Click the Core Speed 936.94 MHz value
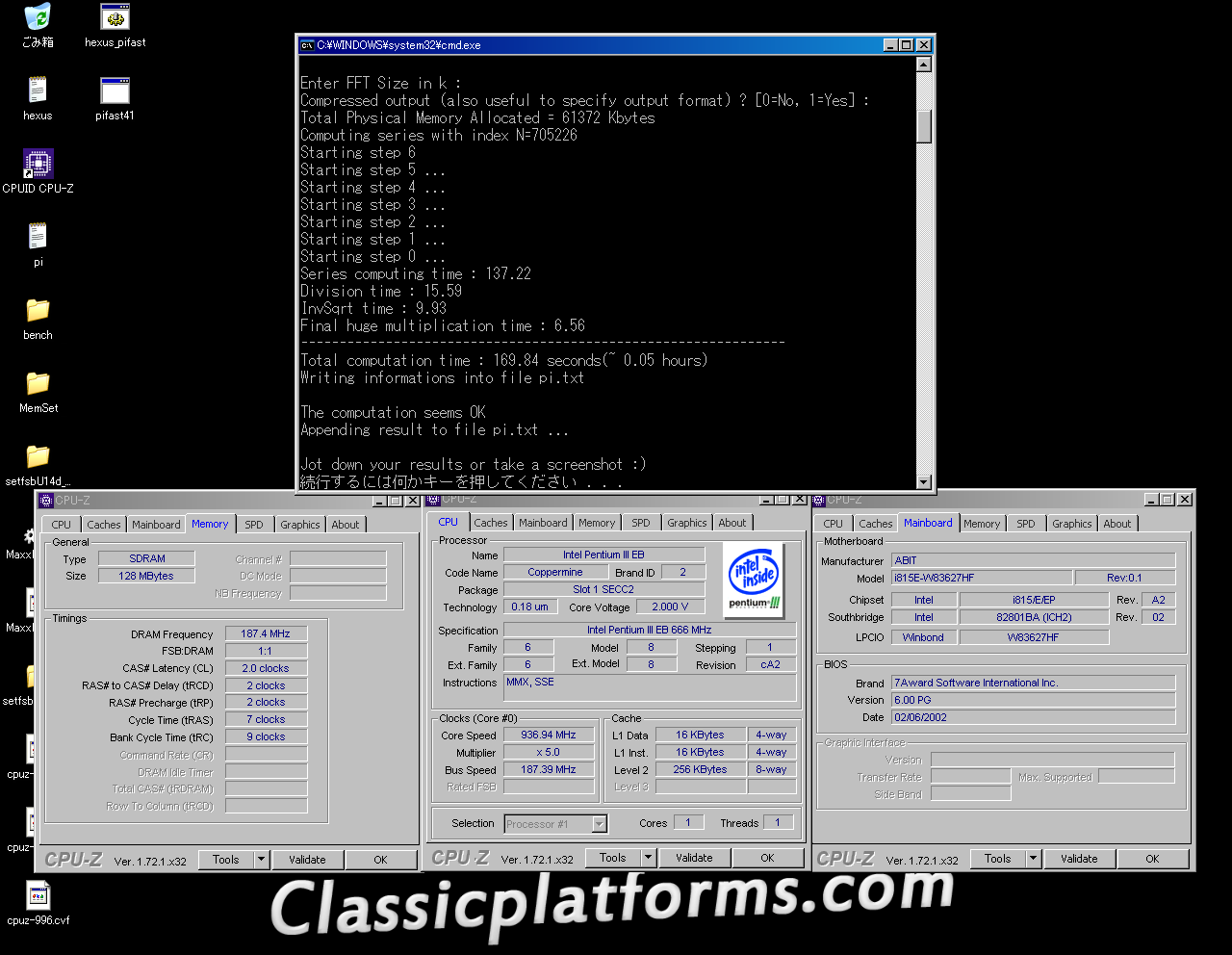The width and height of the screenshot is (1232, 955). pyautogui.click(x=549, y=736)
